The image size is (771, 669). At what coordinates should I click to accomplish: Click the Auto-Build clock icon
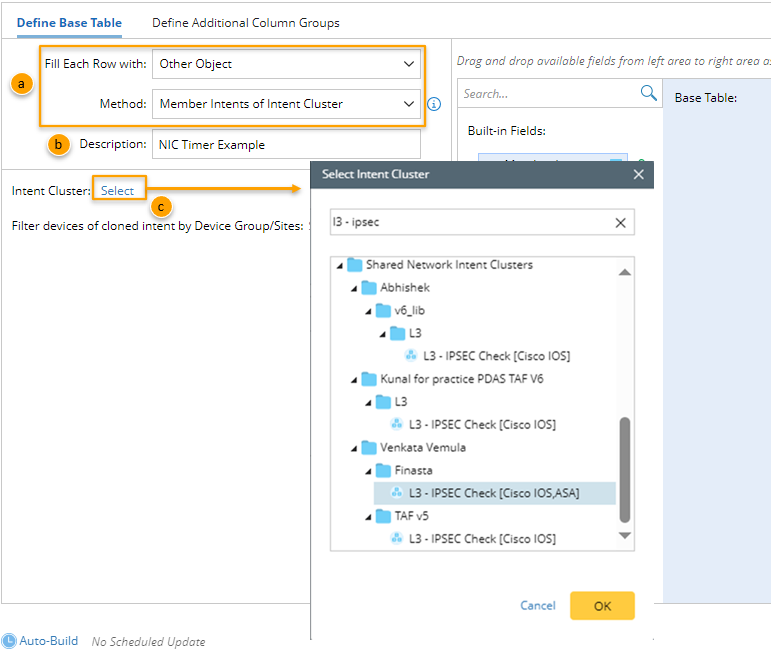tap(9, 641)
